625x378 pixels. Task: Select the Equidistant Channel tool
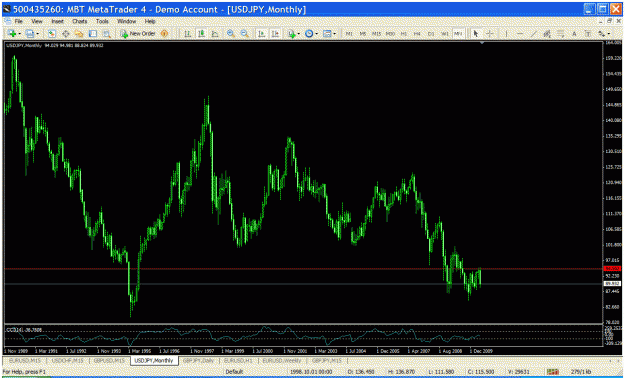(x=547, y=34)
